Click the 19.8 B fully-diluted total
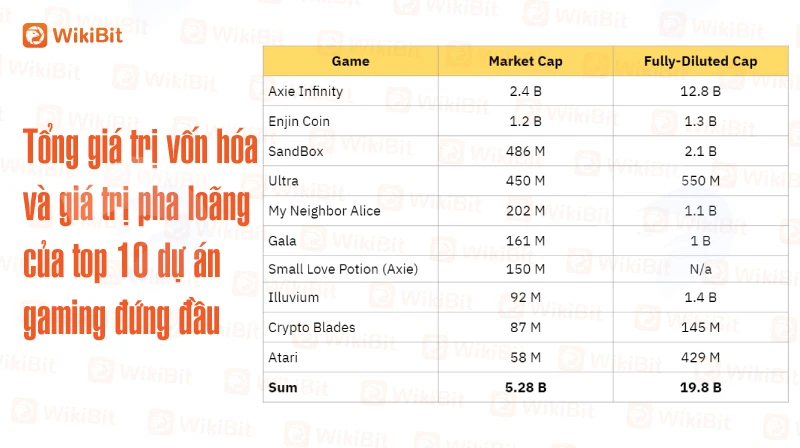This screenshot has height=448, width=800. coord(701,388)
